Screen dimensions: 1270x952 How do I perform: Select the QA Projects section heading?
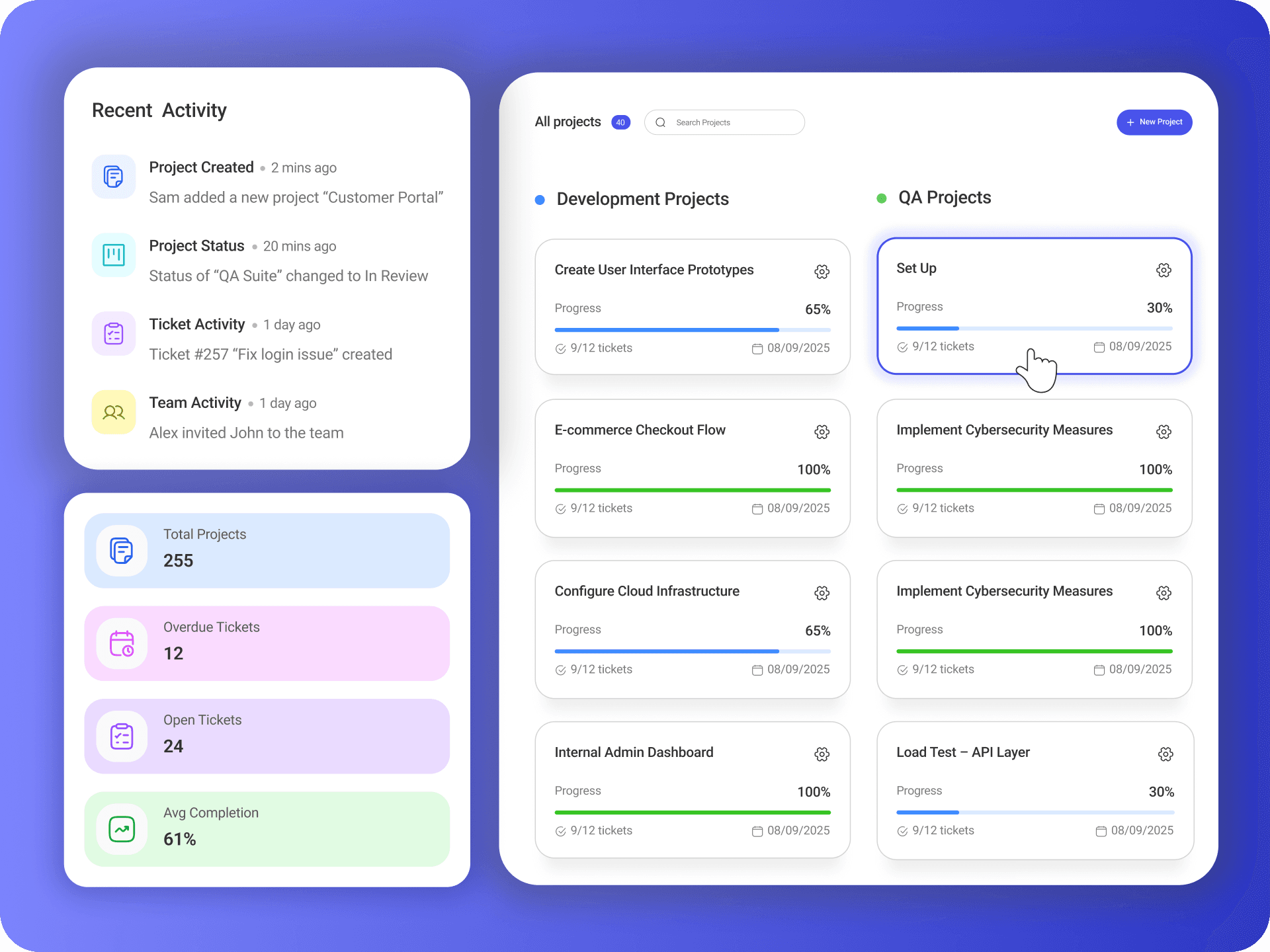coord(944,198)
